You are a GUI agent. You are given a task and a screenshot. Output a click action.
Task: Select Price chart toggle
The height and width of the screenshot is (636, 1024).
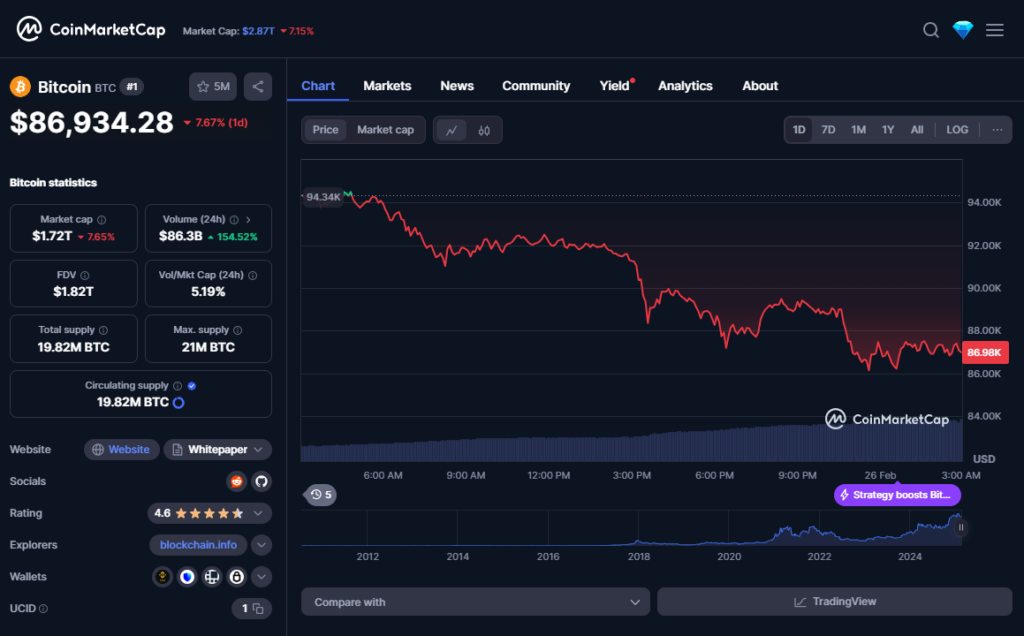(x=325, y=130)
